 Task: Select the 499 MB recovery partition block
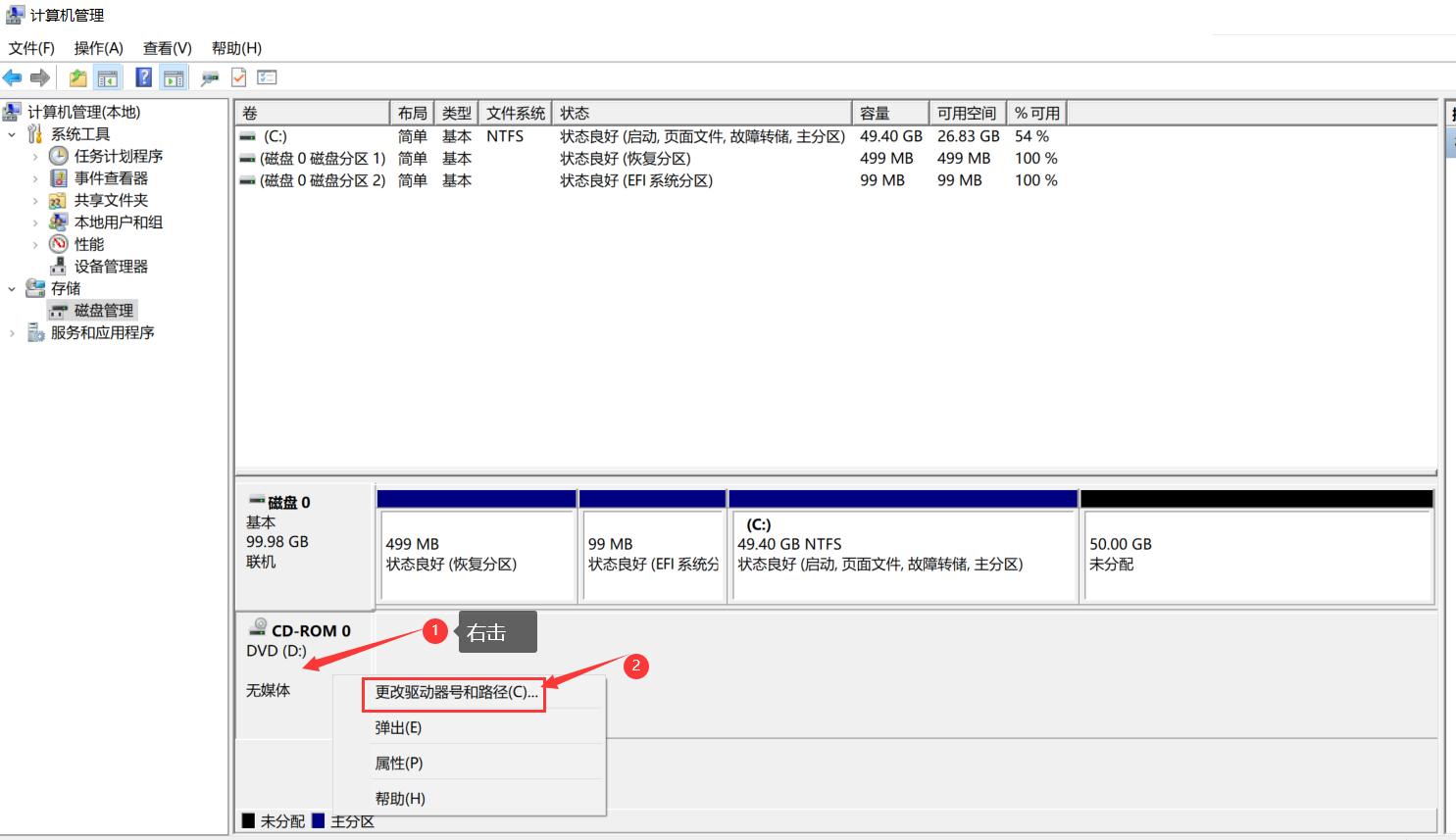pos(477,546)
